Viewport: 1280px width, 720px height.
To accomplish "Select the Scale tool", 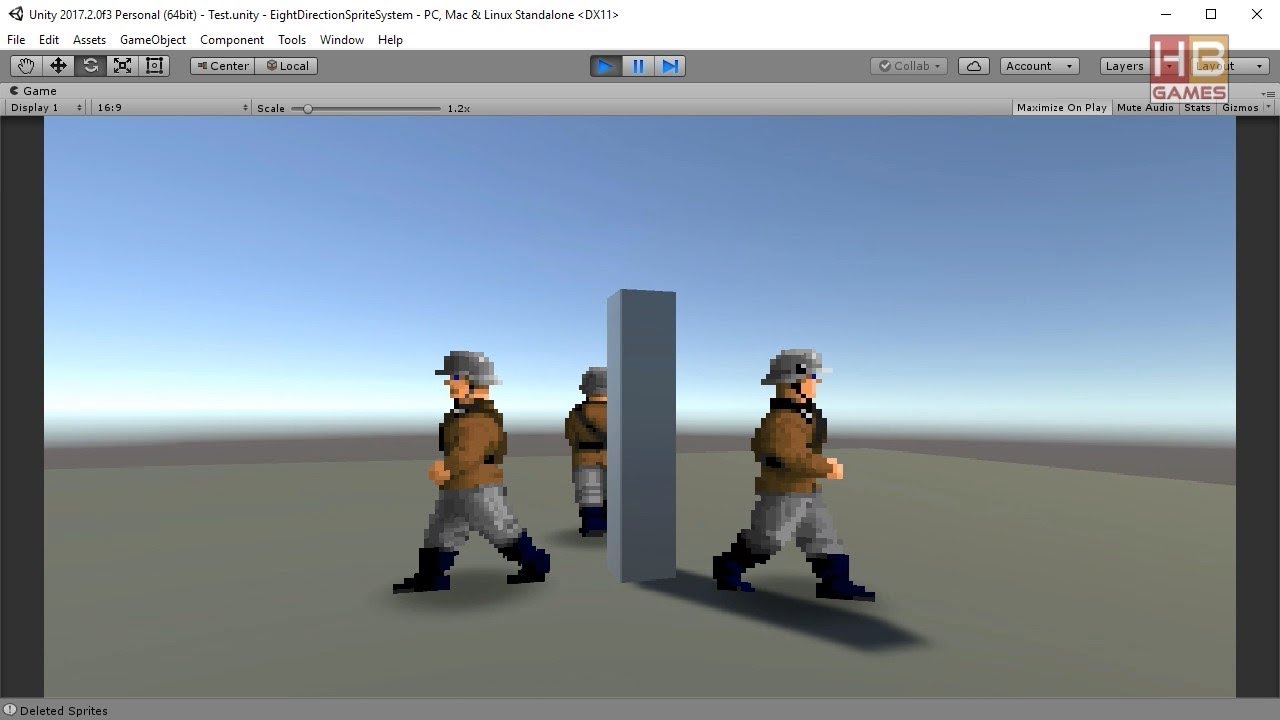I will click(122, 66).
